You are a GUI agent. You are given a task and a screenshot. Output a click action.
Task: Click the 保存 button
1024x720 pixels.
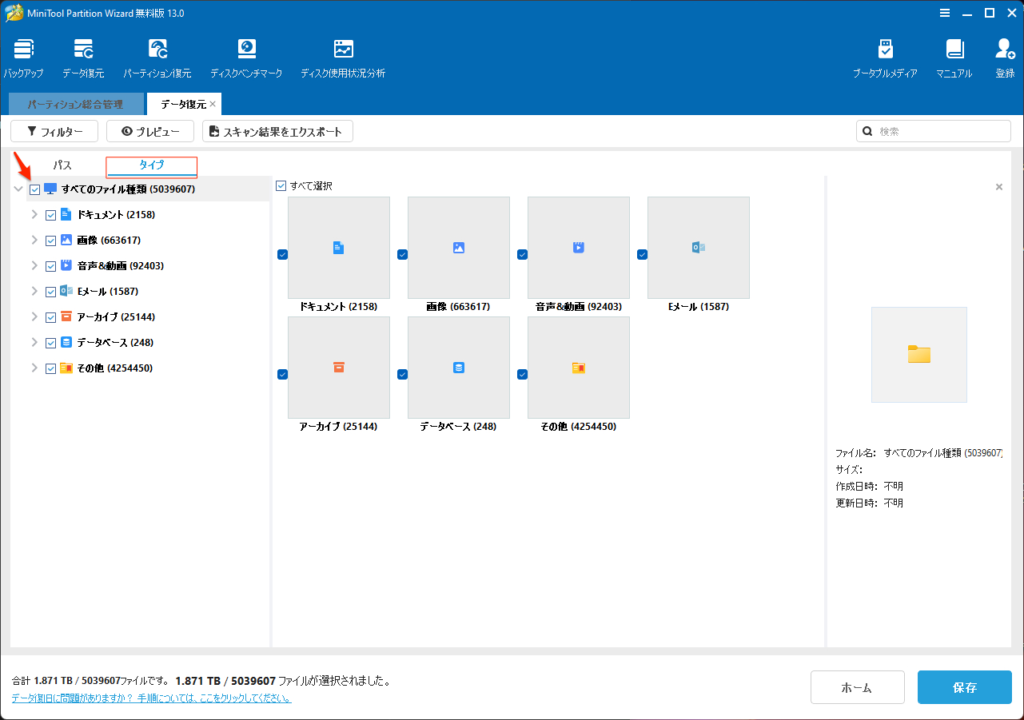point(964,687)
